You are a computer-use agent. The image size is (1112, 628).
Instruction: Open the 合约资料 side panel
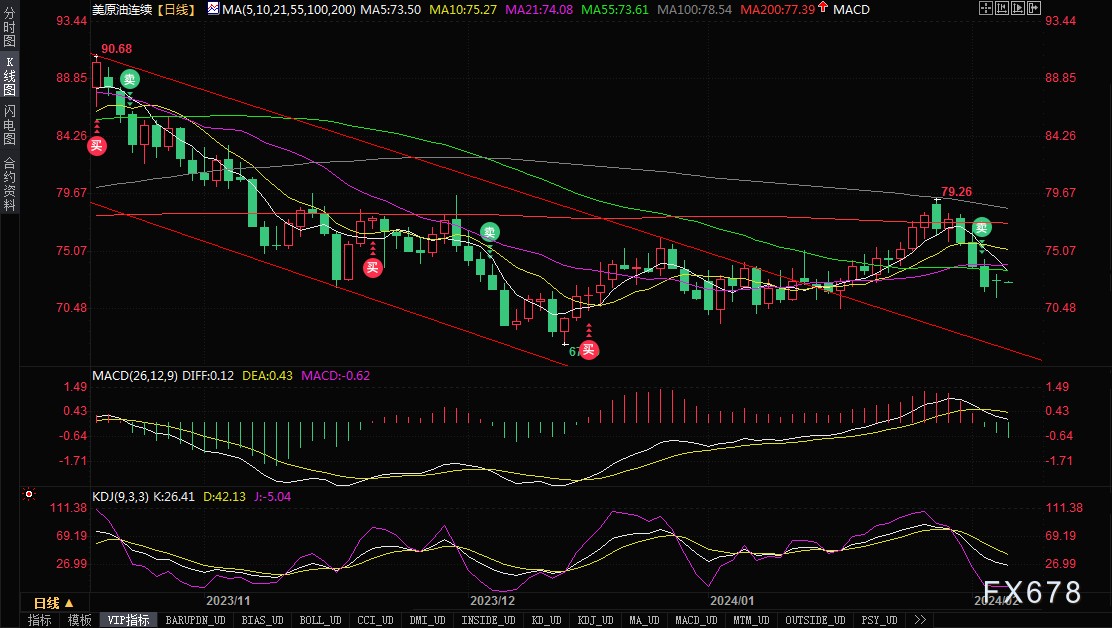pyautogui.click(x=9, y=183)
